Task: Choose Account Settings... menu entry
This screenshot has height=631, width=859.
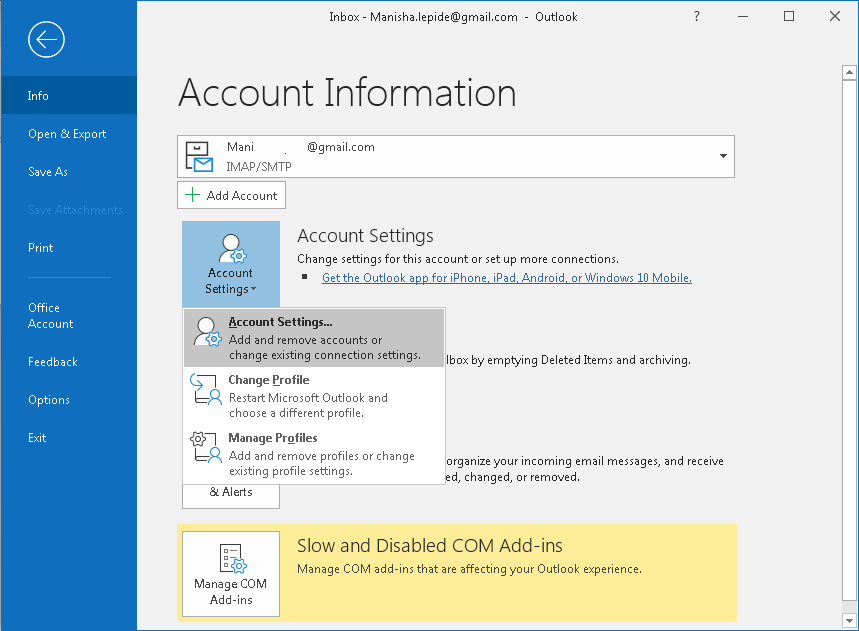Action: pos(314,338)
